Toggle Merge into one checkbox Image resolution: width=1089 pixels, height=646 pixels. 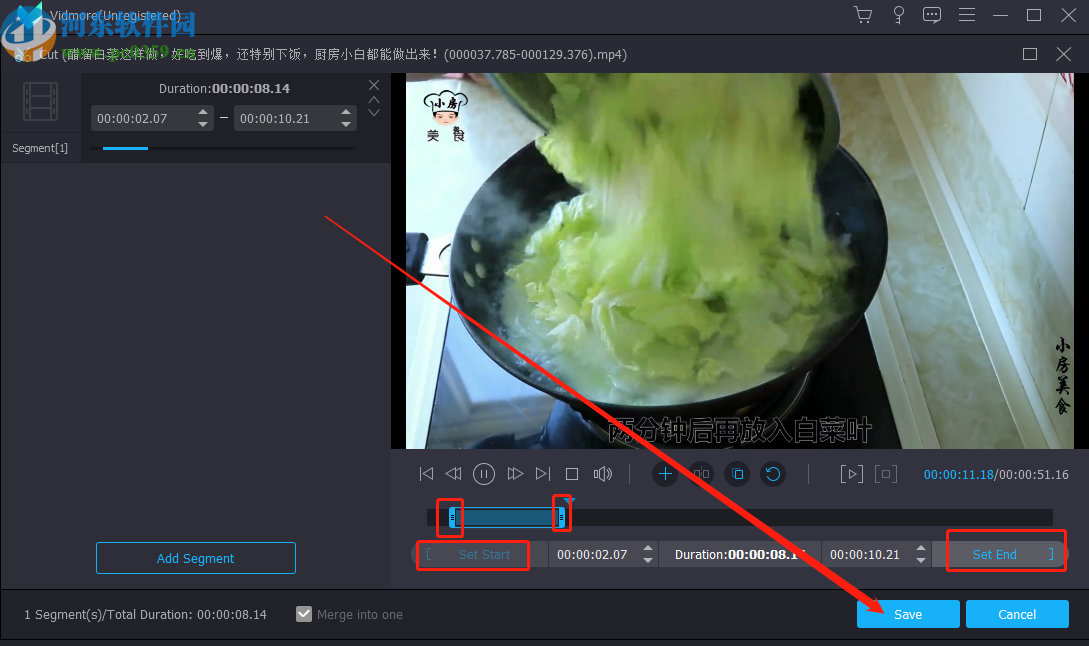tap(304, 614)
